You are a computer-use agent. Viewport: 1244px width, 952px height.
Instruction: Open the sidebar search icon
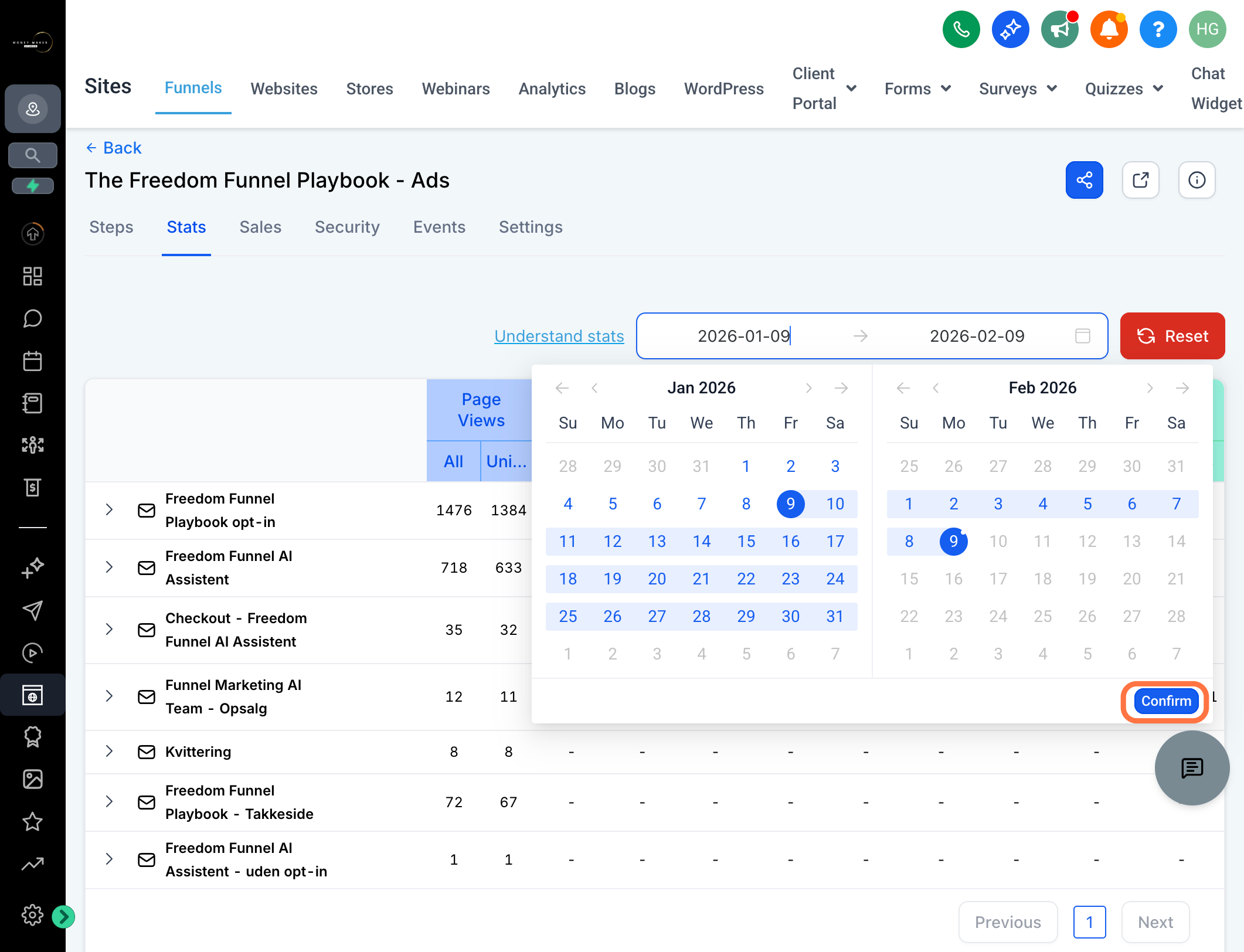(x=32, y=155)
